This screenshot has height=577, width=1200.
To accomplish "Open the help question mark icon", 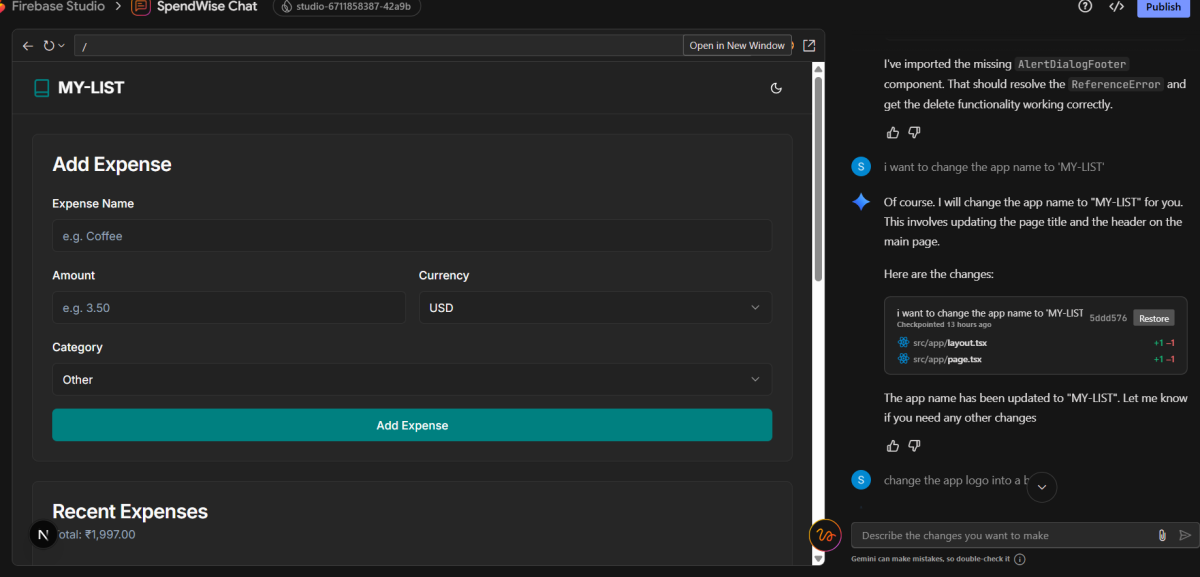I will click(1085, 7).
